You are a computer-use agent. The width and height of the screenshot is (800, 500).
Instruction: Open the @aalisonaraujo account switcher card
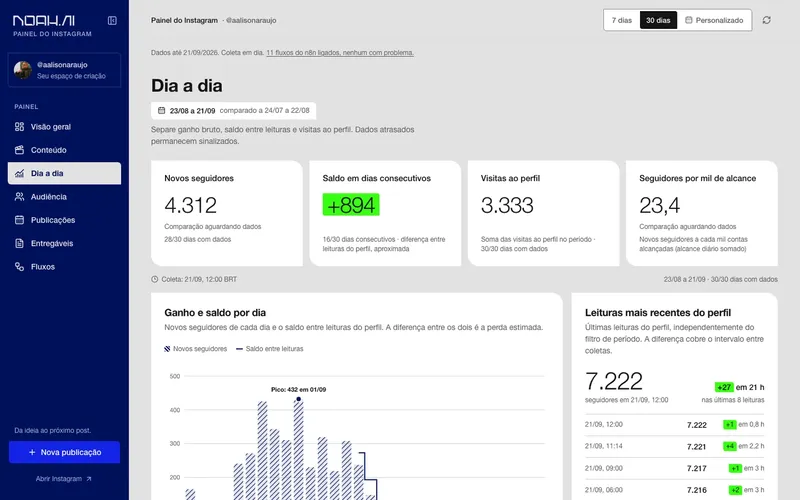(64, 70)
